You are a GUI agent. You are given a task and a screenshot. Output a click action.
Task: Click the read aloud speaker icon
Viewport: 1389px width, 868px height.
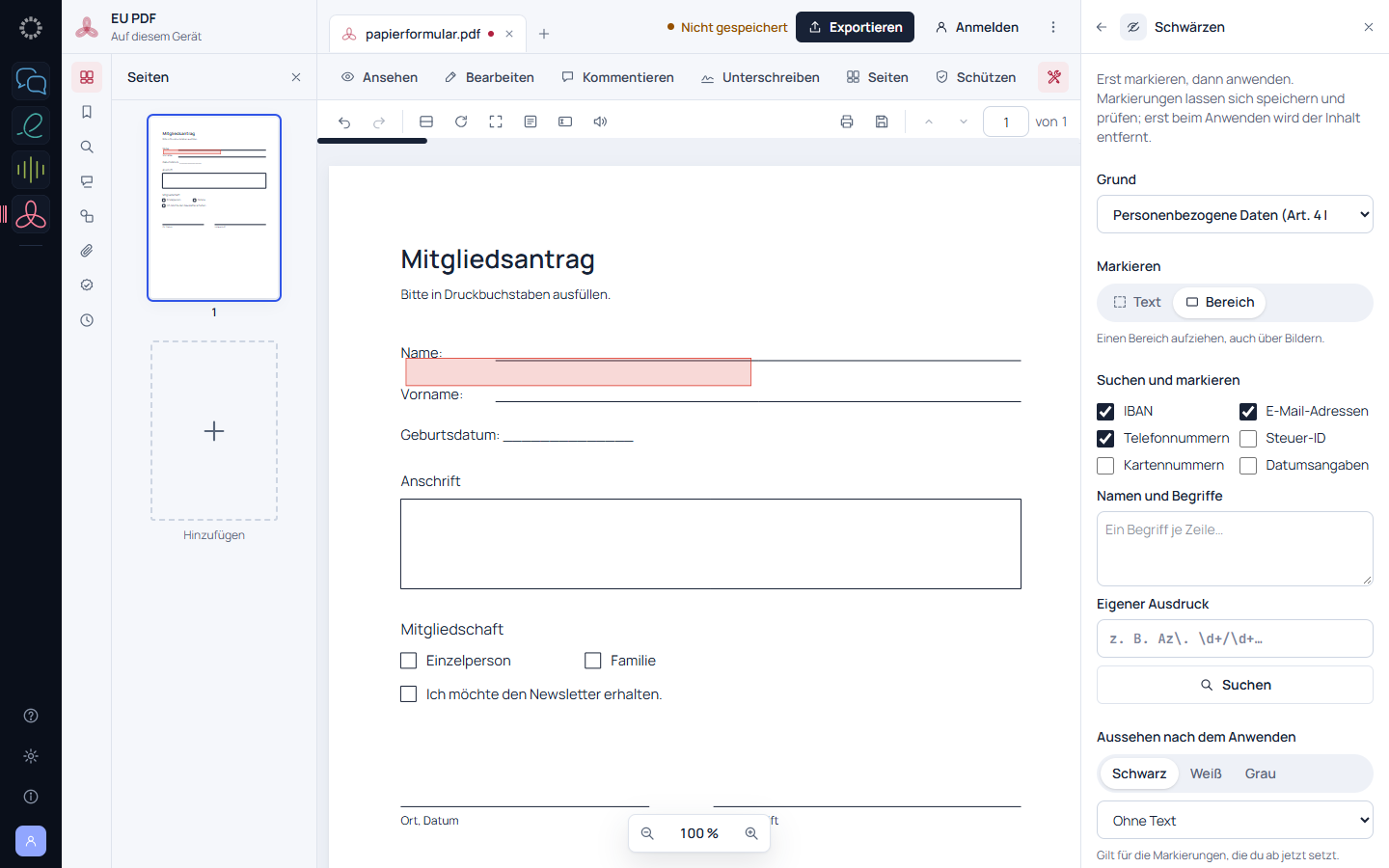[x=600, y=122]
